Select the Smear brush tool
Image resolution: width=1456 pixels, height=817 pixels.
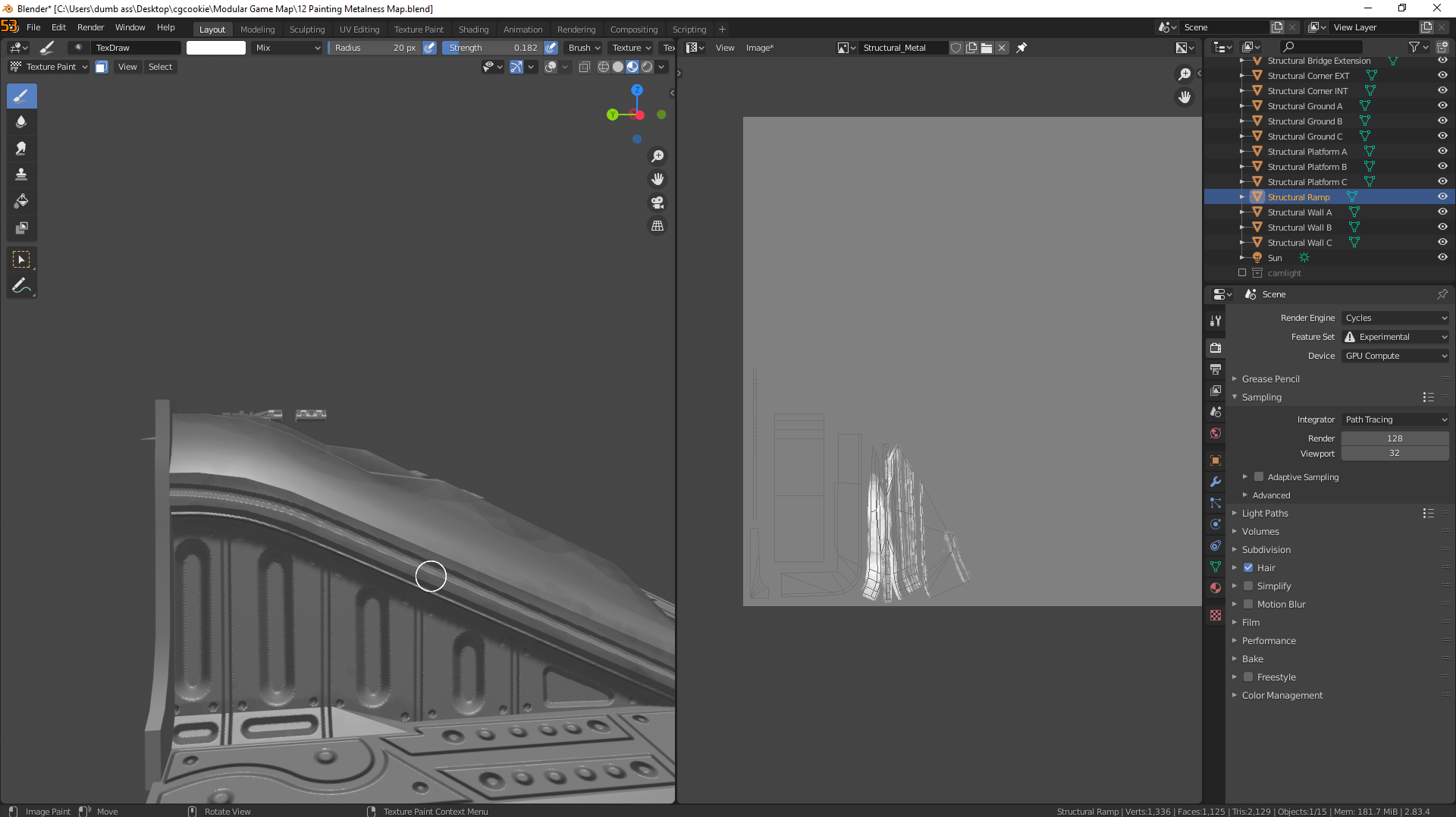21,148
